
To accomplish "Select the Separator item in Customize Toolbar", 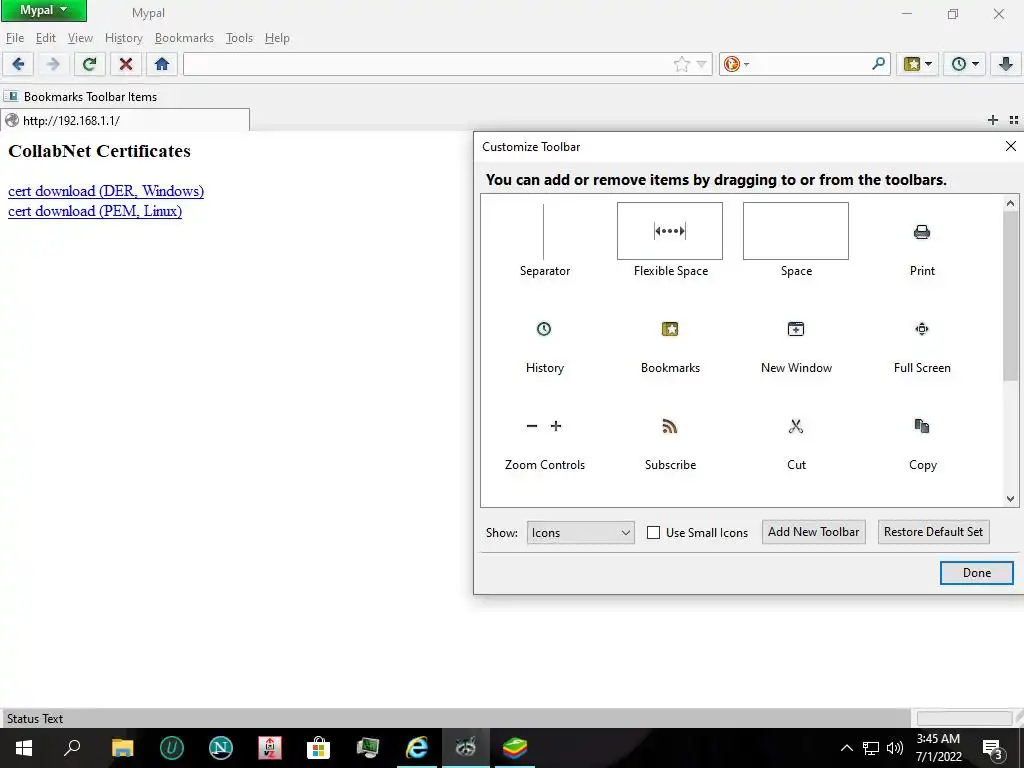I will pos(544,240).
